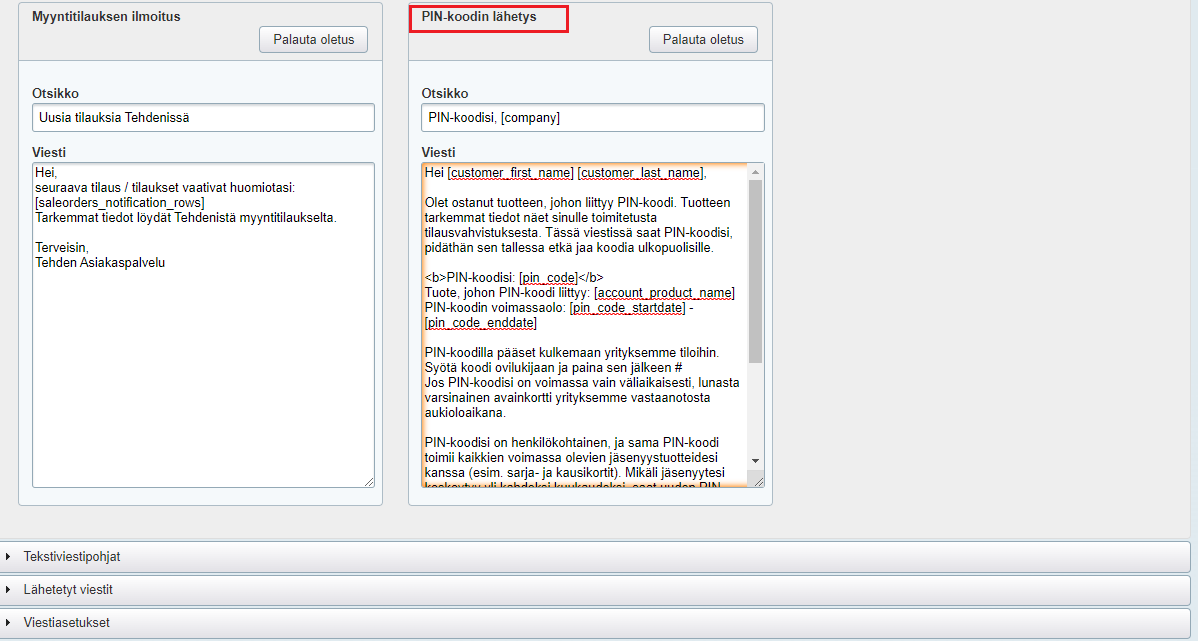Reset Myyntitilauksen ilmoitus with Palauta oletus
The height and width of the screenshot is (641, 1198).
tap(313, 40)
